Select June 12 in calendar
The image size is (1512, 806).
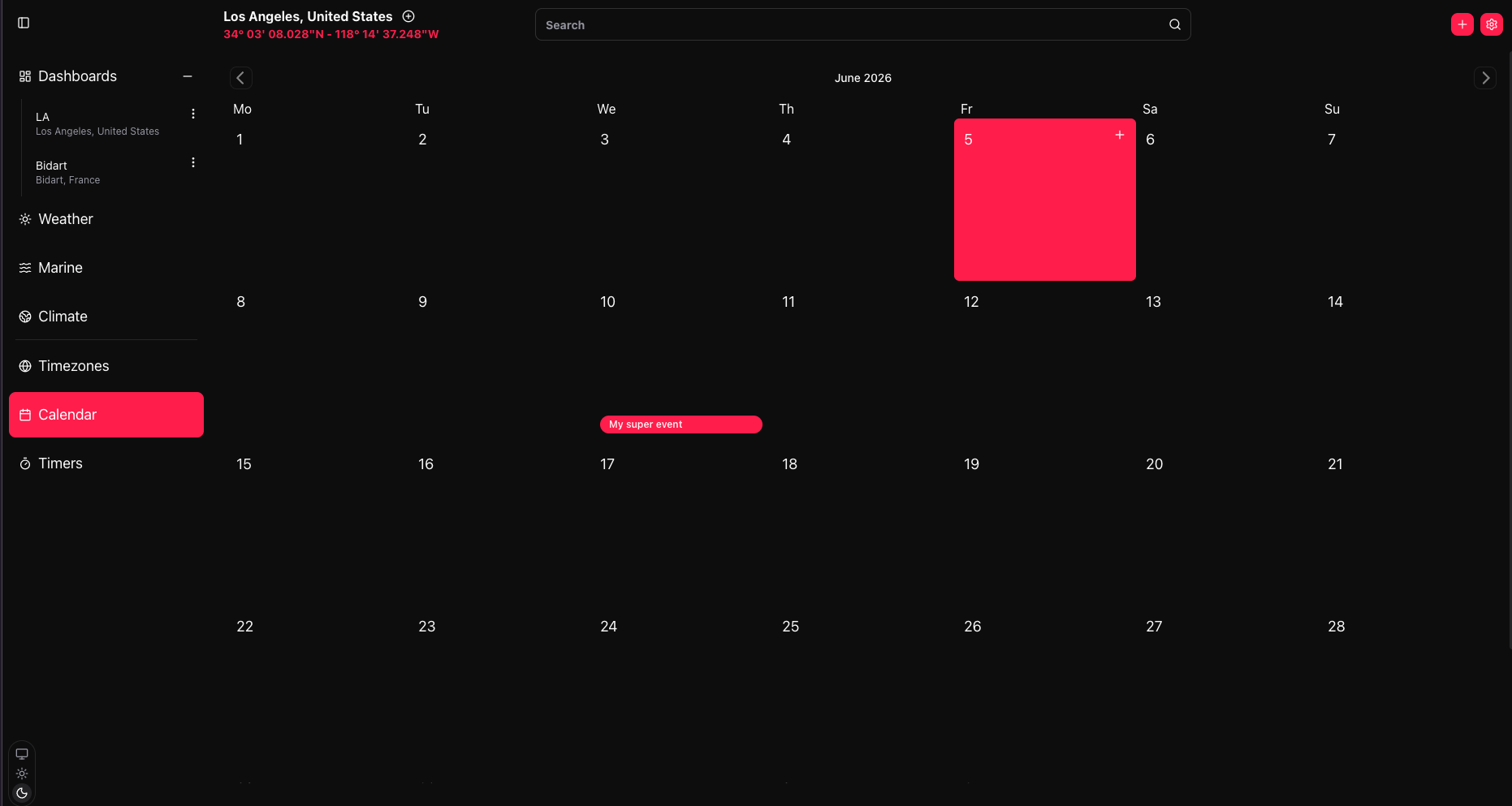pos(1045,362)
